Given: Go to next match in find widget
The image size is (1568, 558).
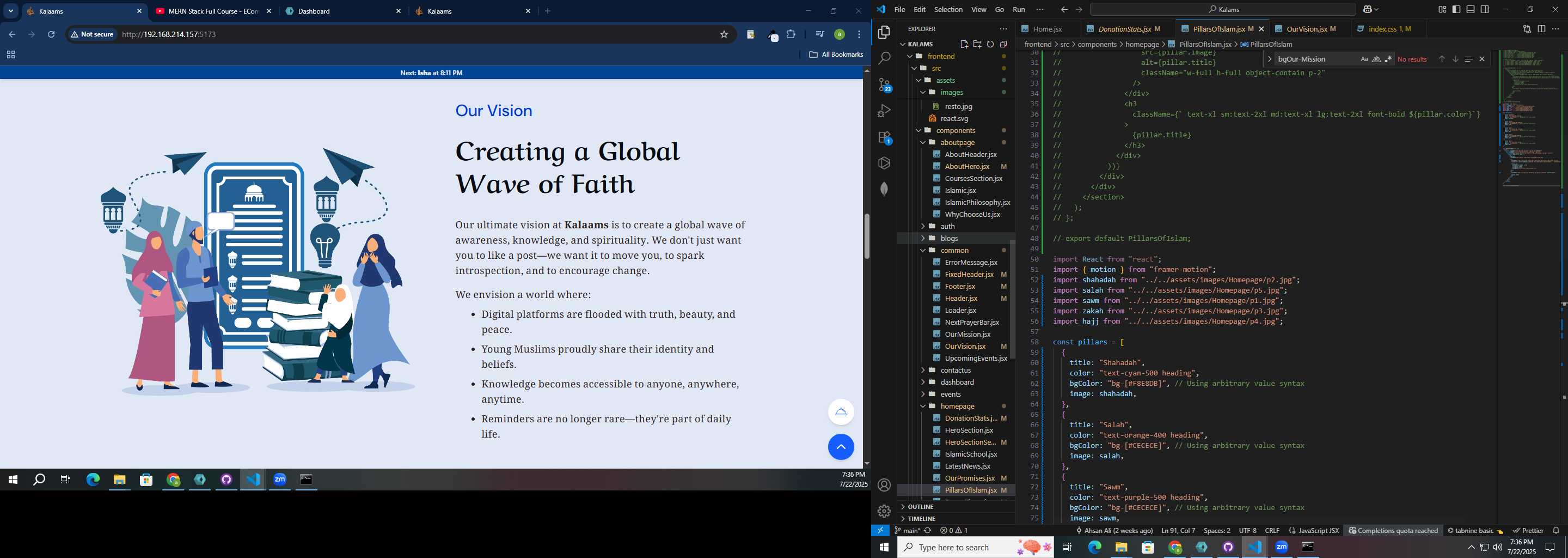Looking at the screenshot, I should 1455,59.
